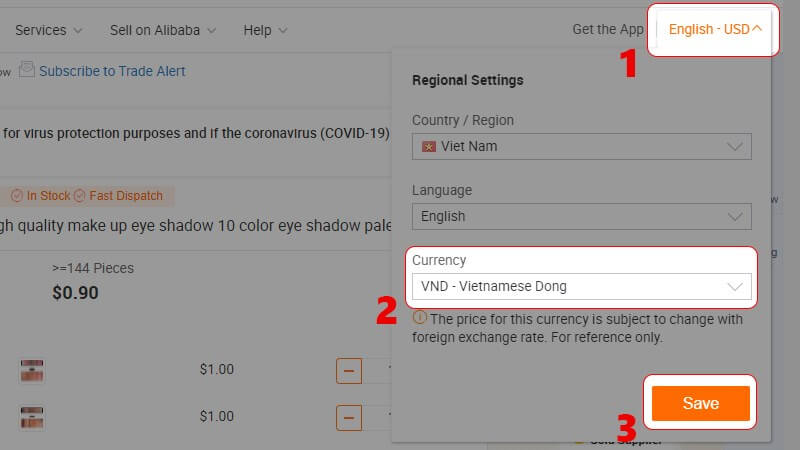Click the second eyeshadow palette thumbnail

point(32,417)
